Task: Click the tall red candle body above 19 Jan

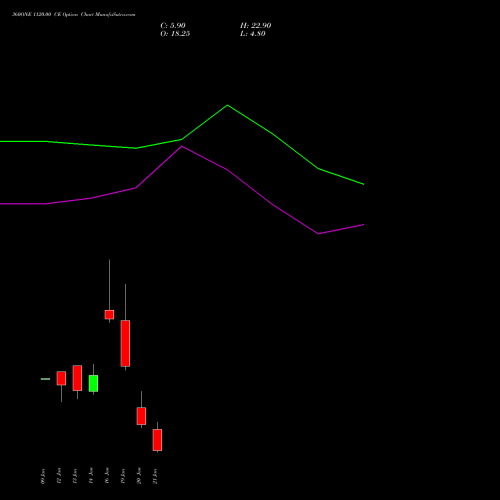Action: [x=125, y=343]
